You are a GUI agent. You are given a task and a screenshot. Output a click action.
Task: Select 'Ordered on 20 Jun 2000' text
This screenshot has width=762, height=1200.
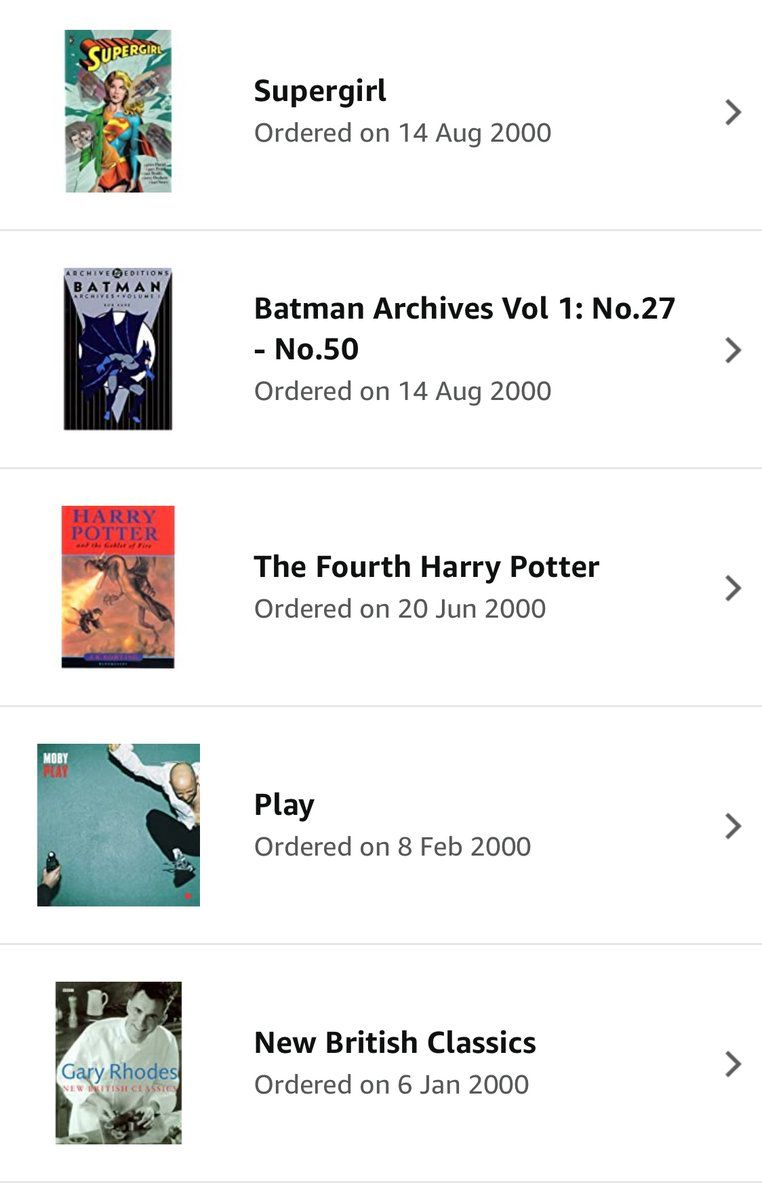click(x=400, y=609)
